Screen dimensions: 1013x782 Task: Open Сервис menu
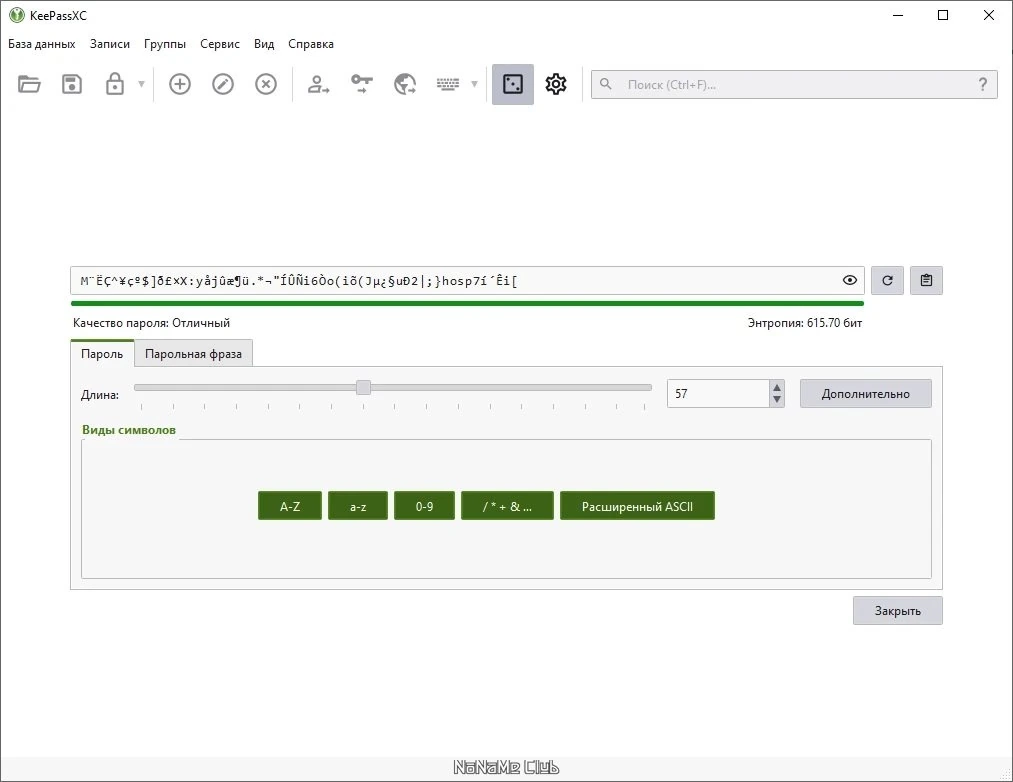click(220, 44)
